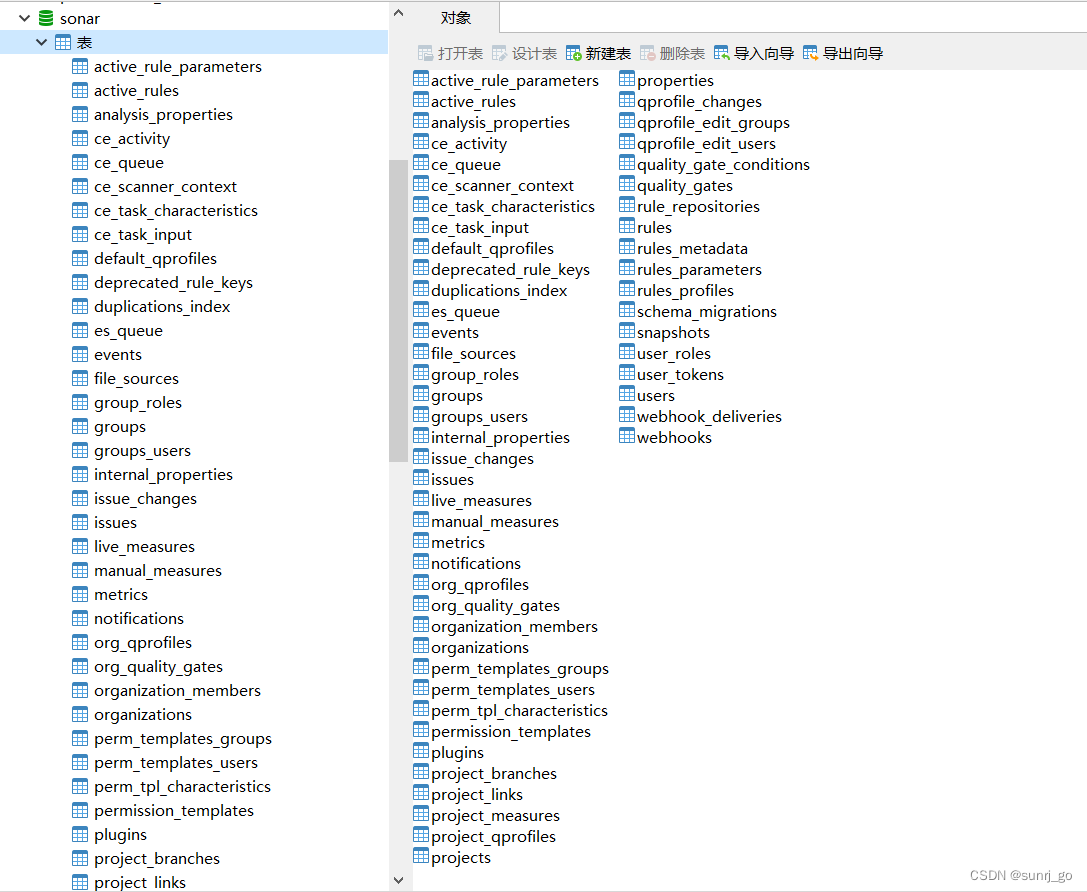Select schema_migrations in object list
The image size is (1087, 892).
point(707,312)
